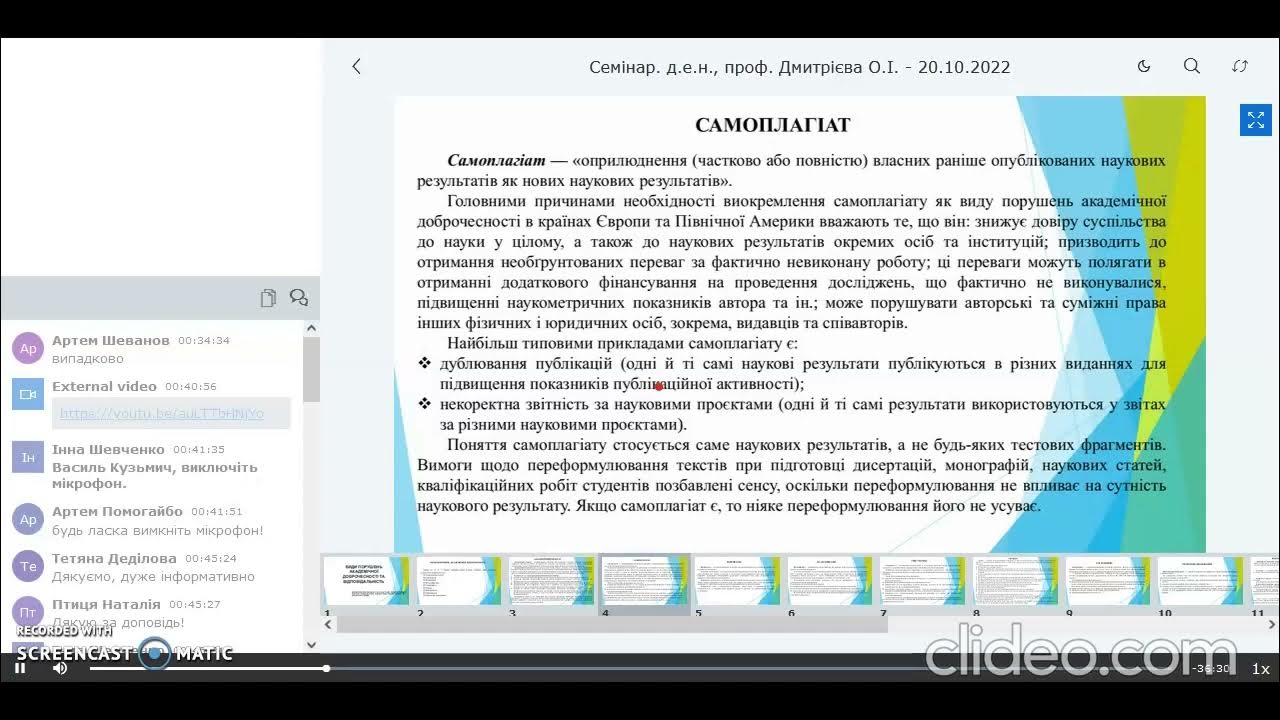
Task: Click message 'Василь Кузьмич, виключіть мікрофон.'
Action: pos(155,475)
